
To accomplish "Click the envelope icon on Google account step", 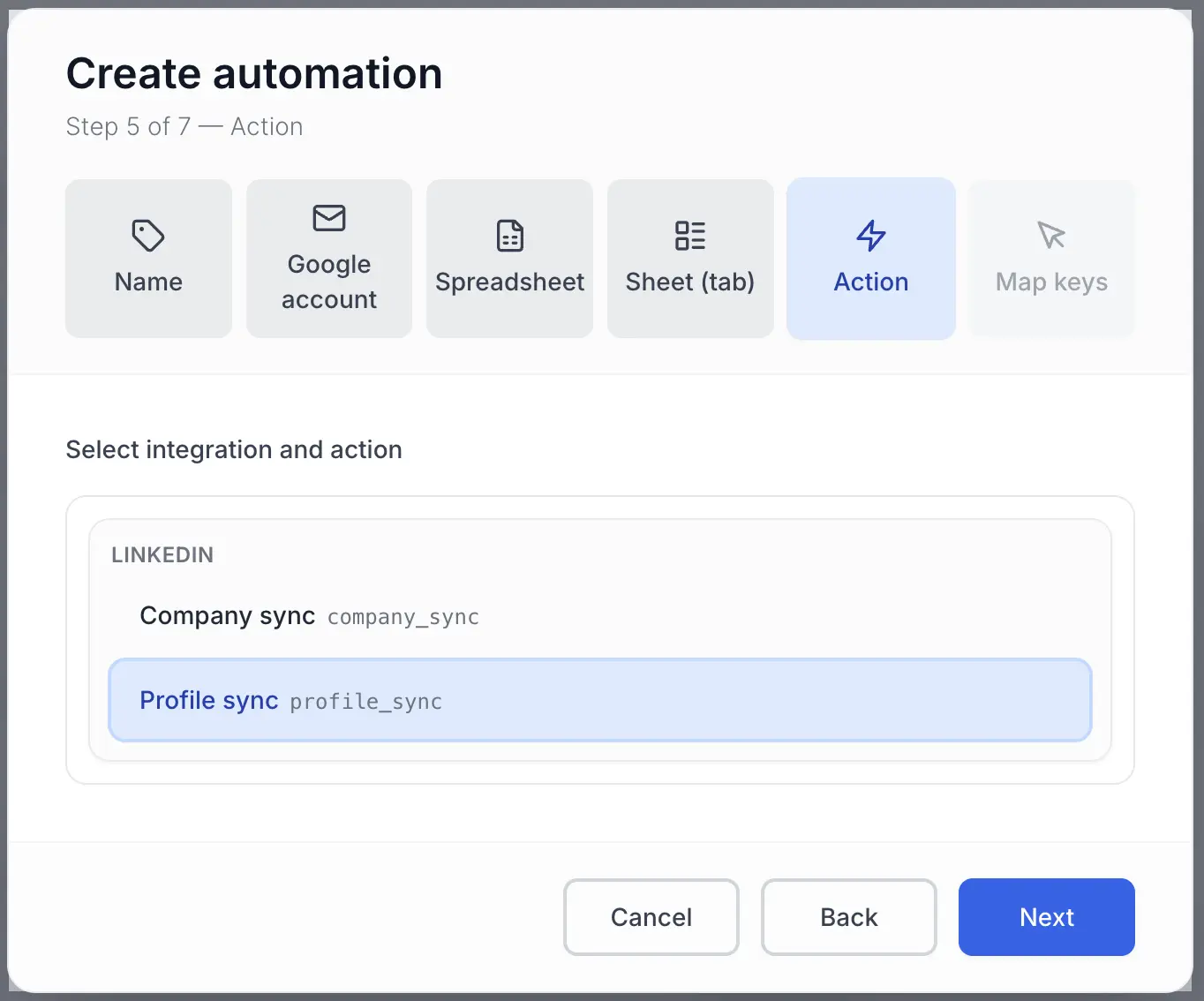I will coord(329,218).
